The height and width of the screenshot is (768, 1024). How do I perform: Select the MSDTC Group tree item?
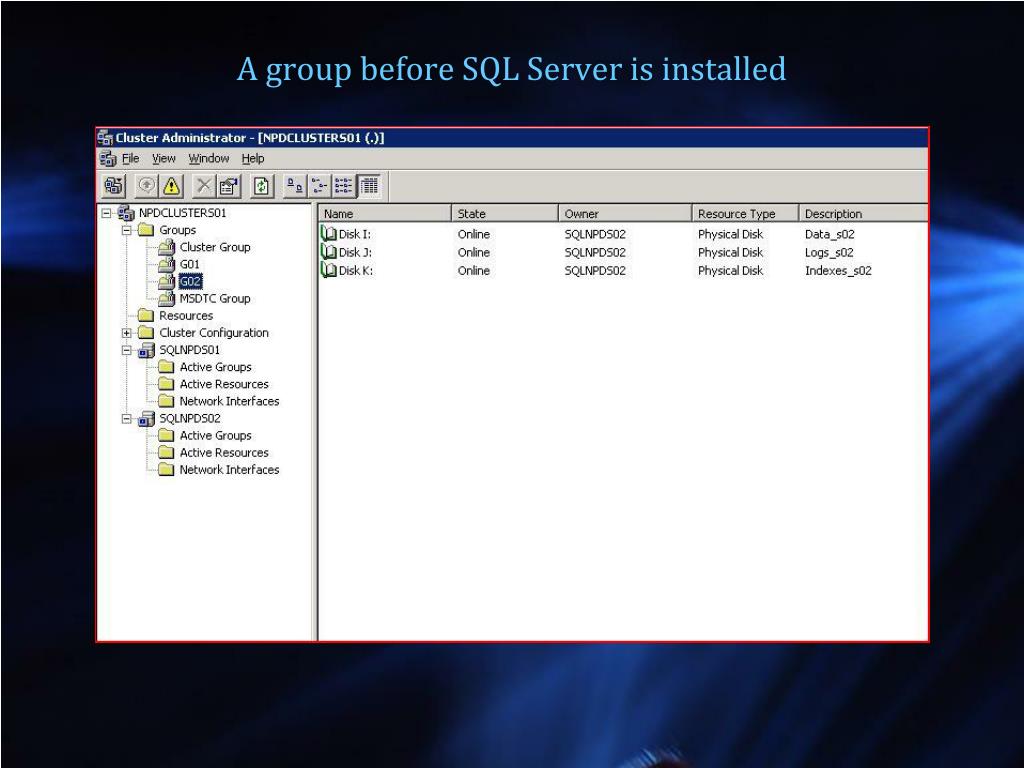coord(214,299)
